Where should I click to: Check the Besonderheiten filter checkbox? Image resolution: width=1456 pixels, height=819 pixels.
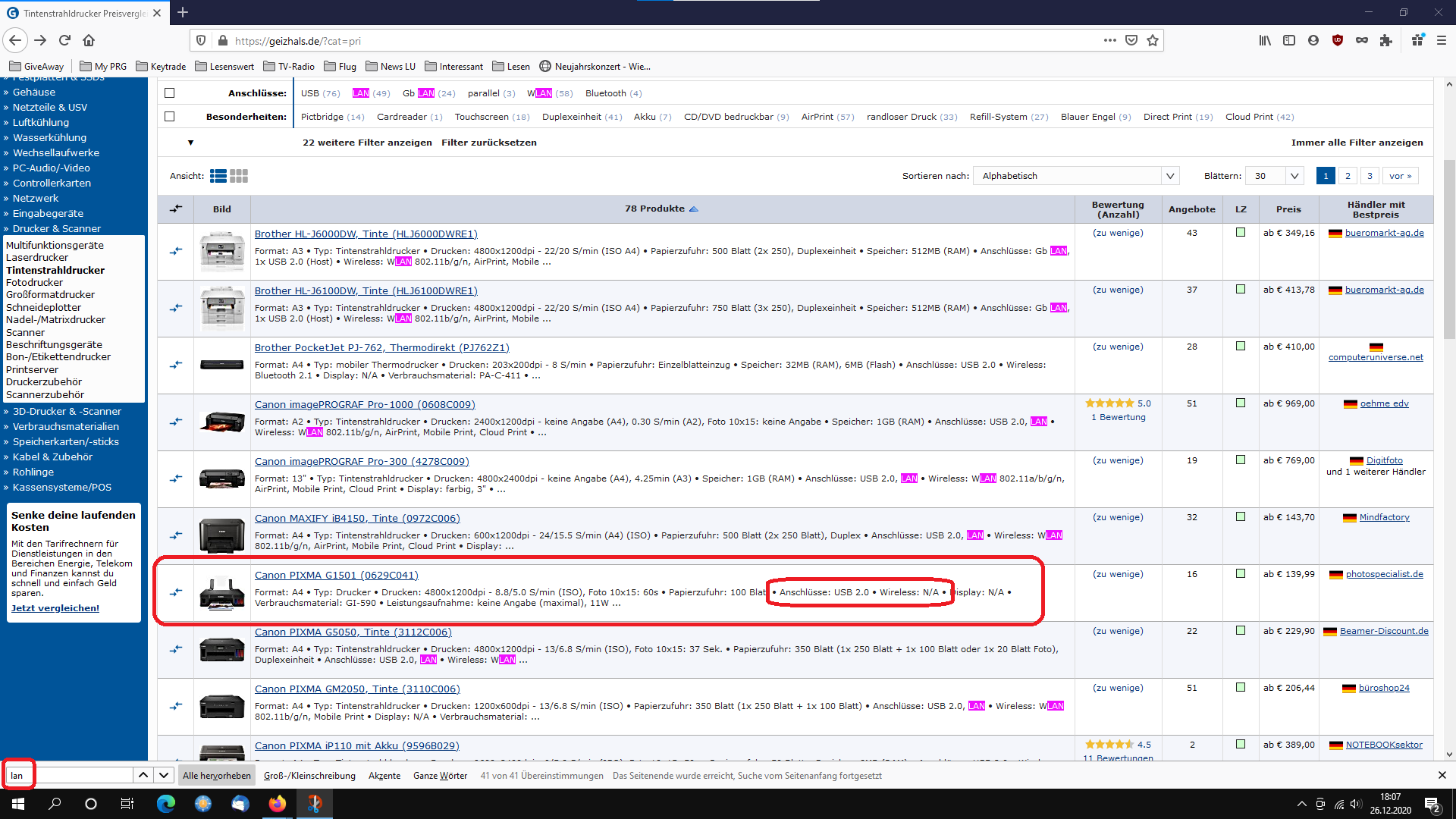(169, 117)
